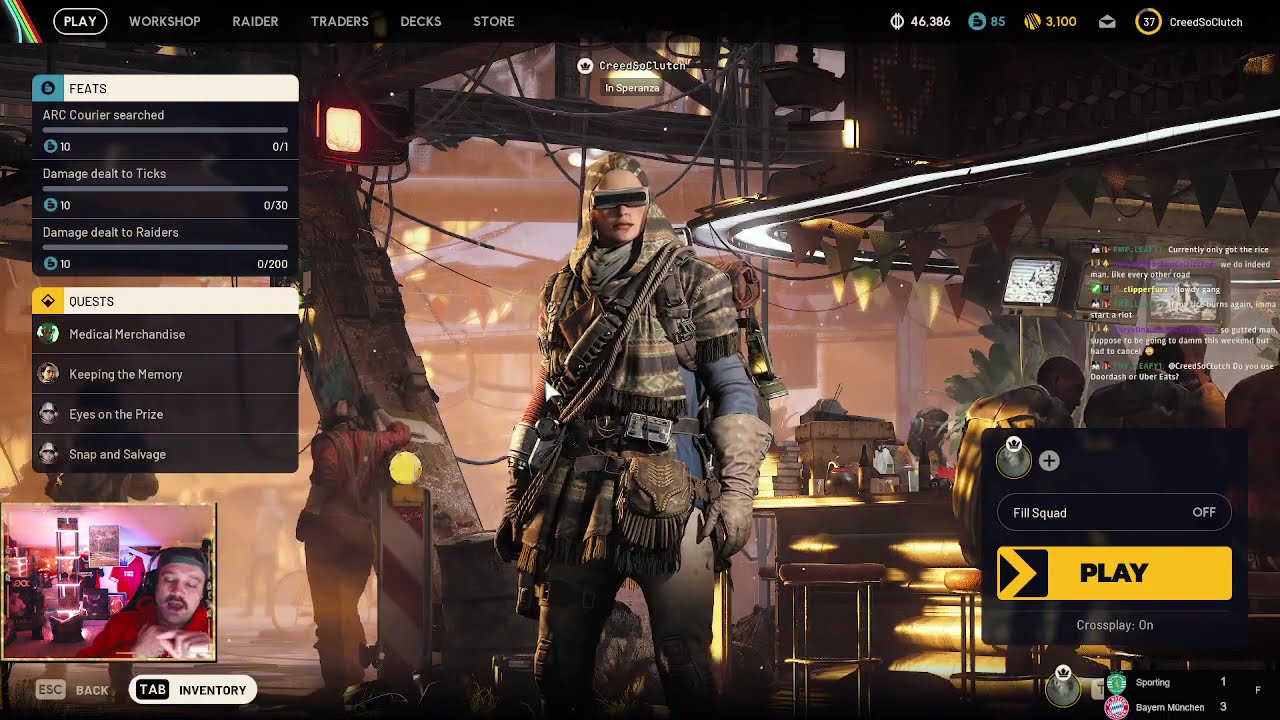Select the Medical Merchandise quest giver portrait
Screen dimensions: 1280x720
pos(48,334)
